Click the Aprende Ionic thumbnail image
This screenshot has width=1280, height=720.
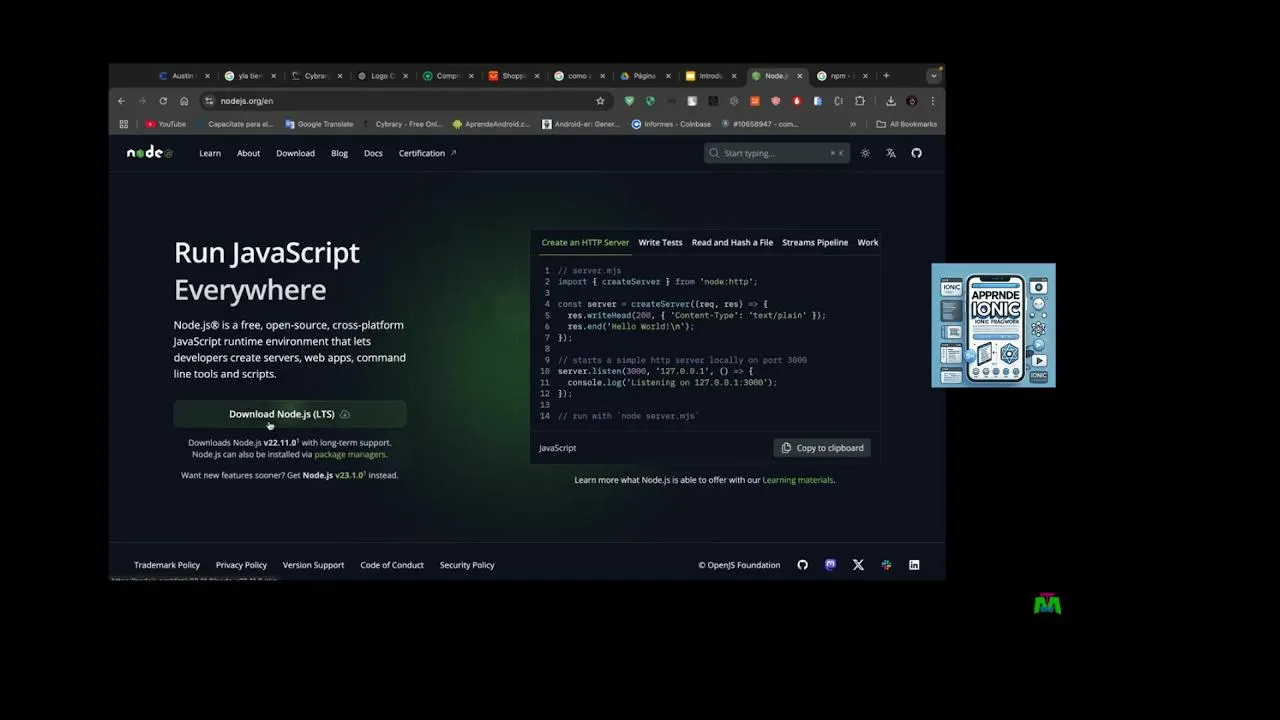993,325
